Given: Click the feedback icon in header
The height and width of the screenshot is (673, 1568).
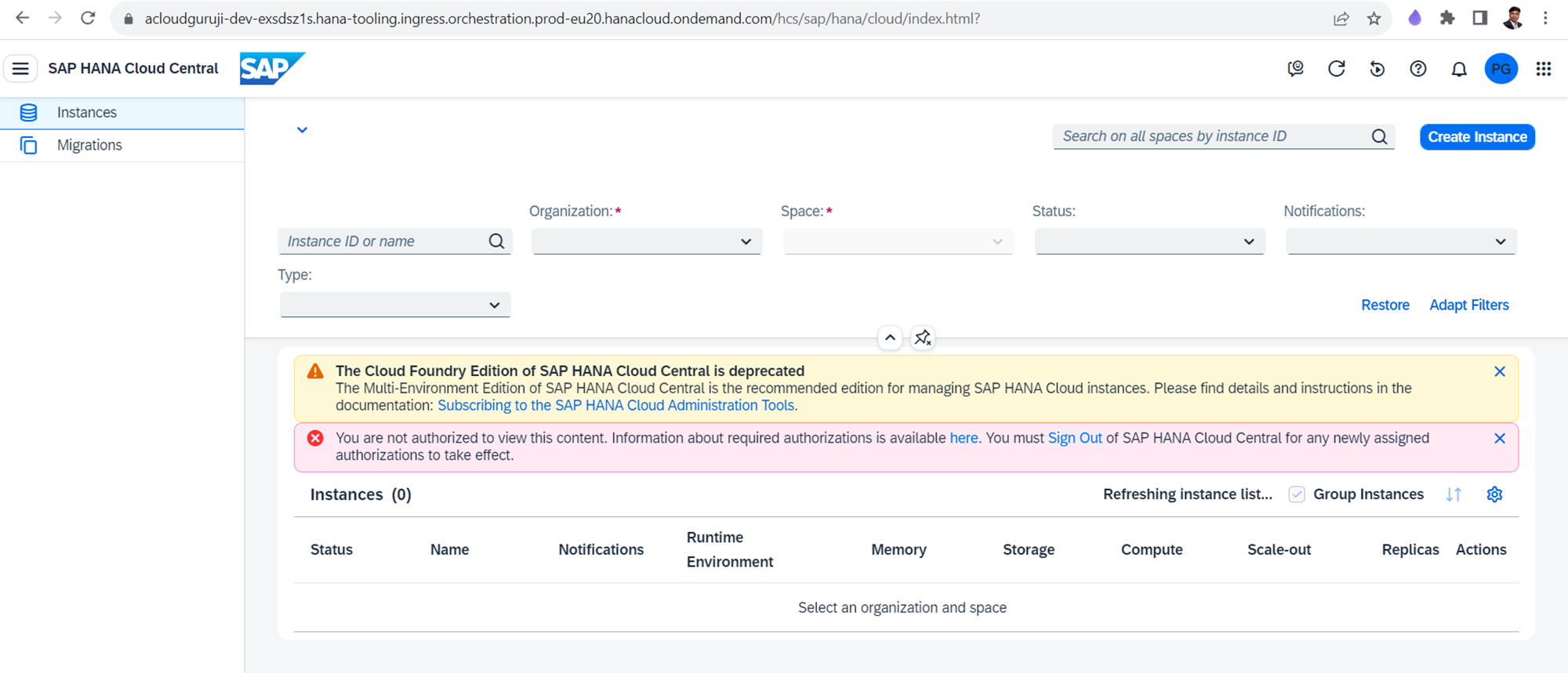Looking at the screenshot, I should (x=1296, y=69).
